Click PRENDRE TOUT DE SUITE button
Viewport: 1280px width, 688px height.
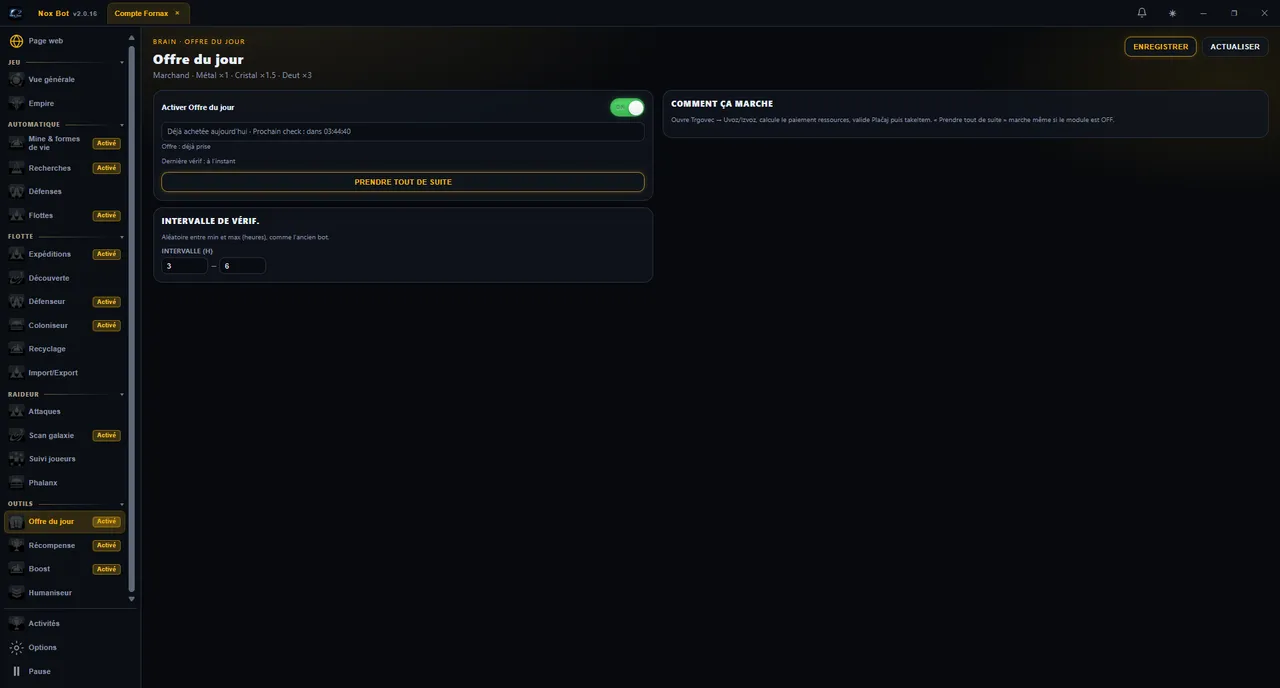pyautogui.click(x=403, y=182)
